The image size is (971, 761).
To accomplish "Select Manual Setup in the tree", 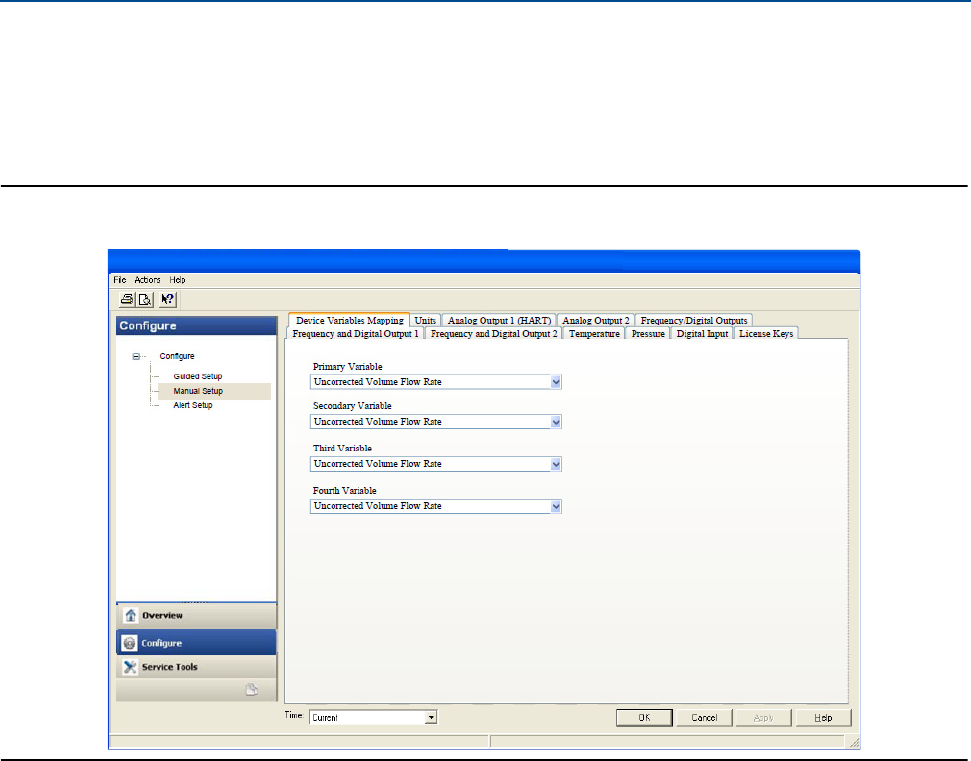I will (198, 391).
